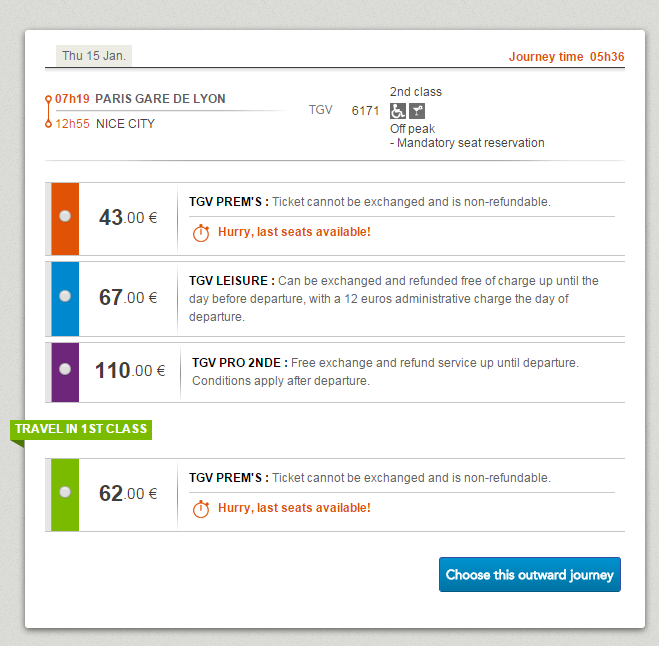Click the wheelchair accessibility icon
659x646 pixels.
(x=398, y=112)
